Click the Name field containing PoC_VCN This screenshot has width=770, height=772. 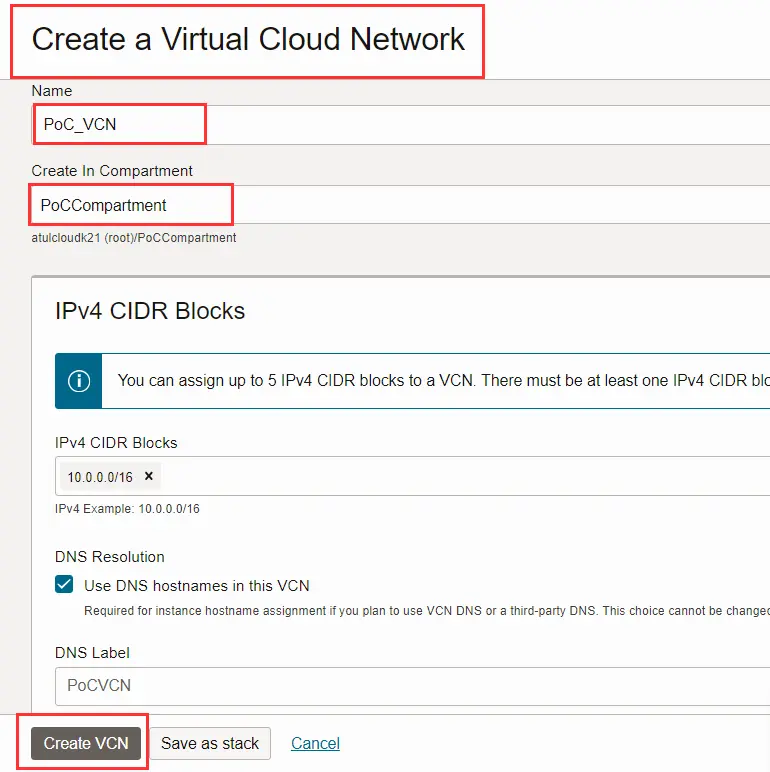(400, 125)
